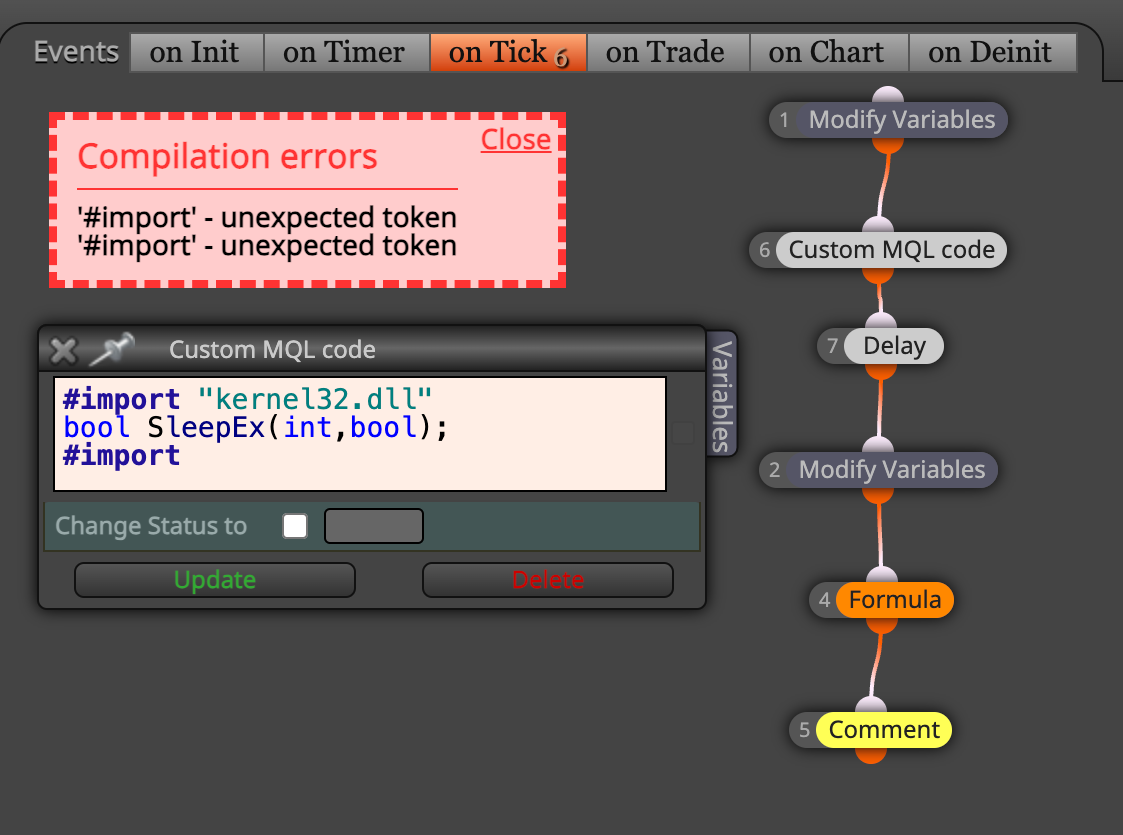Close the Custom MQL code panel with X icon
Viewport: 1123px width, 835px height.
(64, 350)
